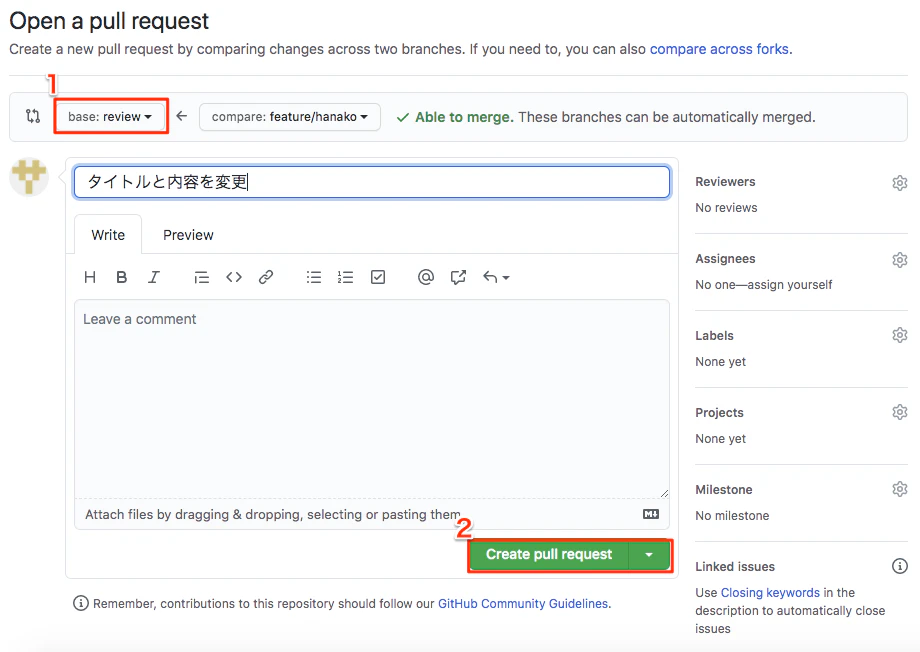Image resolution: width=920 pixels, height=652 pixels.
Task: Switch to the Preview tab
Action: 188,235
